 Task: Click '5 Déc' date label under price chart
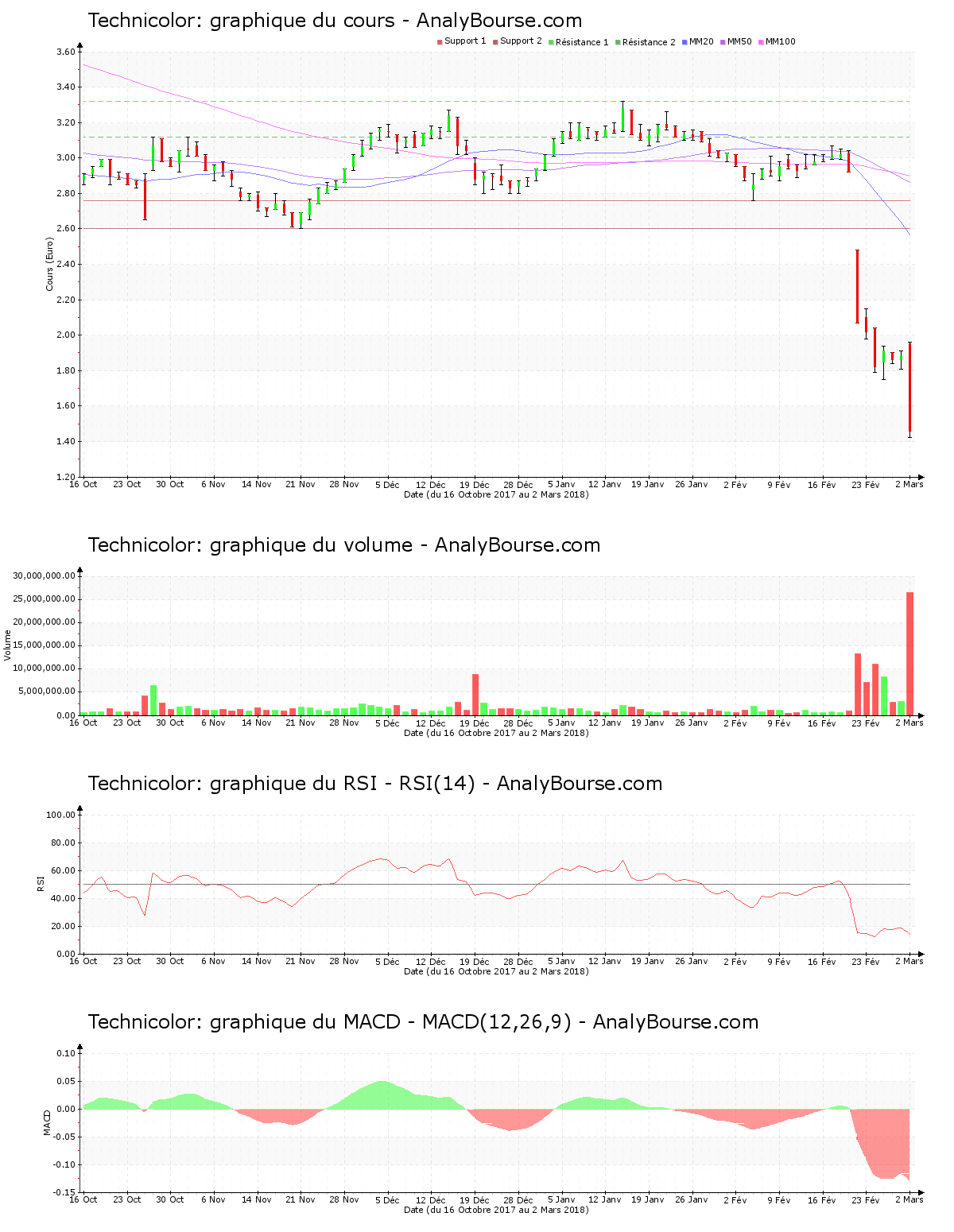pos(387,485)
